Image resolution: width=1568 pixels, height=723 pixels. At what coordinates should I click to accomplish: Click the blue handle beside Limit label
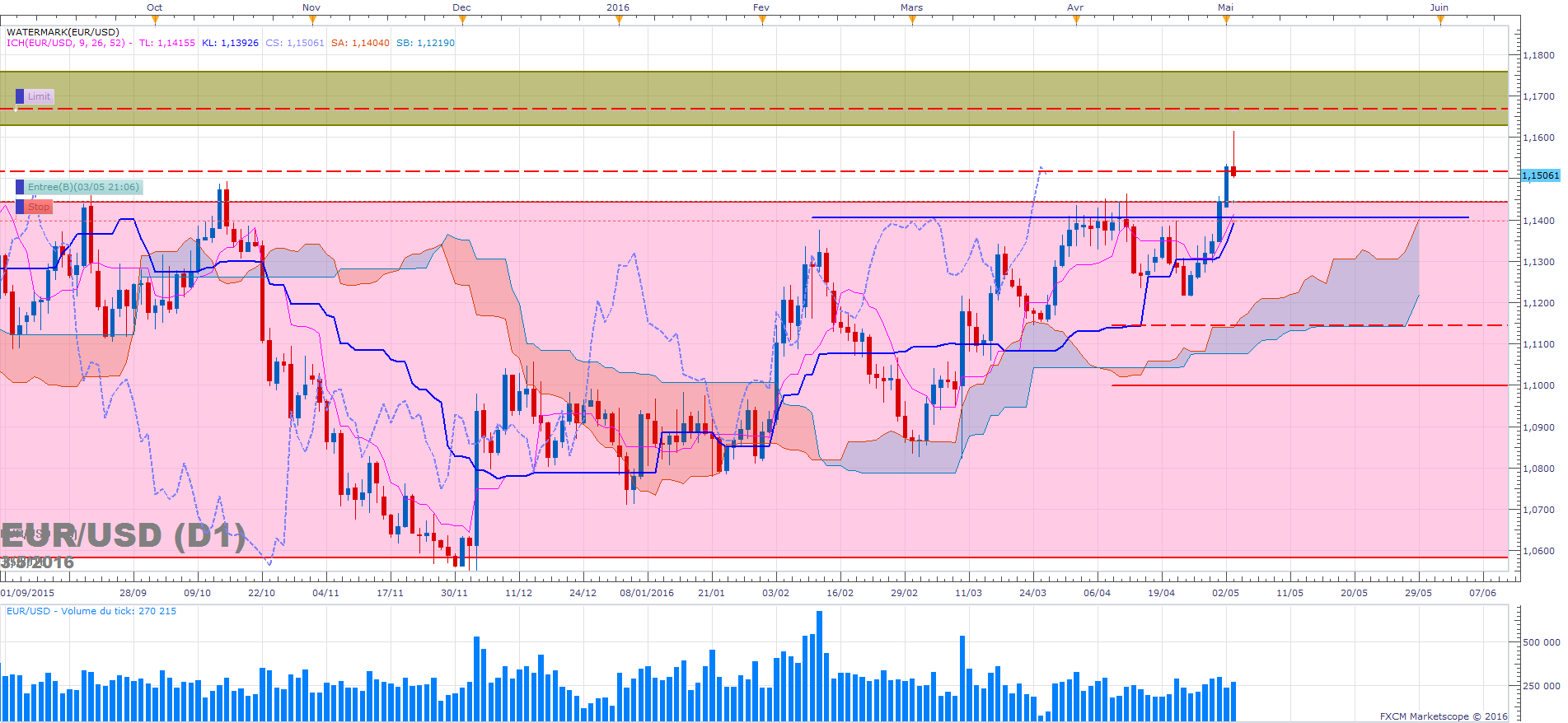click(x=20, y=96)
